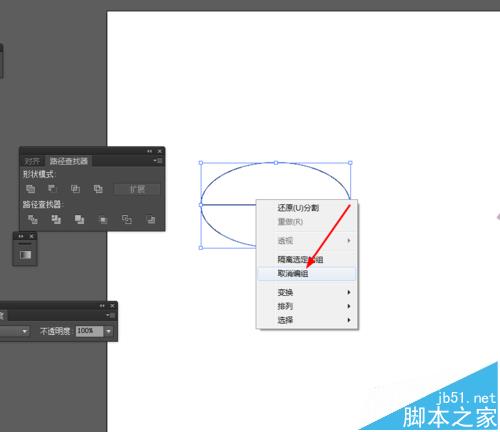Click the greyed-out 重做(R) context menu entry
This screenshot has width=500, height=432.
[307, 222]
